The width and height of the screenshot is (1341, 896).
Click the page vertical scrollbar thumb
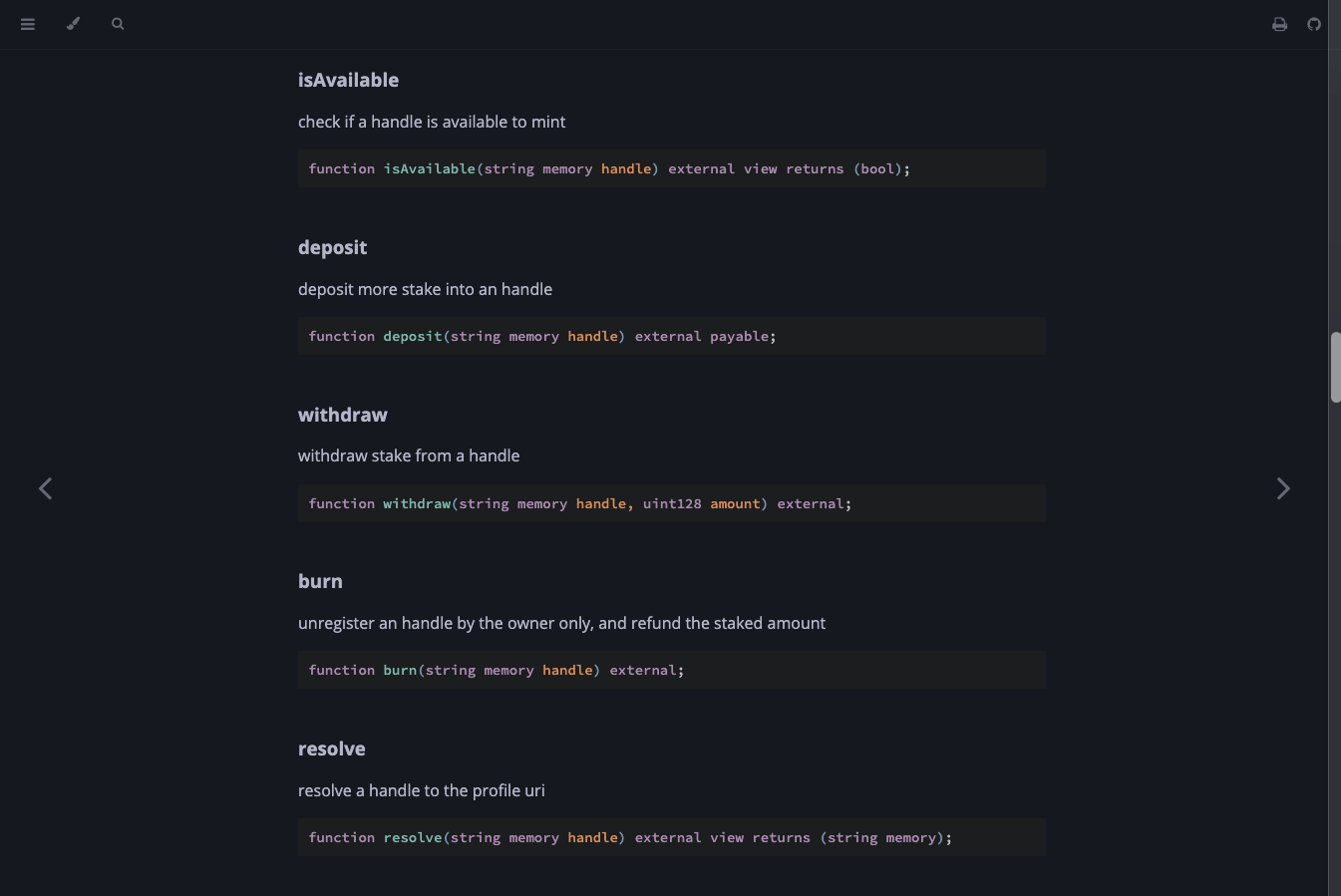(x=1335, y=368)
